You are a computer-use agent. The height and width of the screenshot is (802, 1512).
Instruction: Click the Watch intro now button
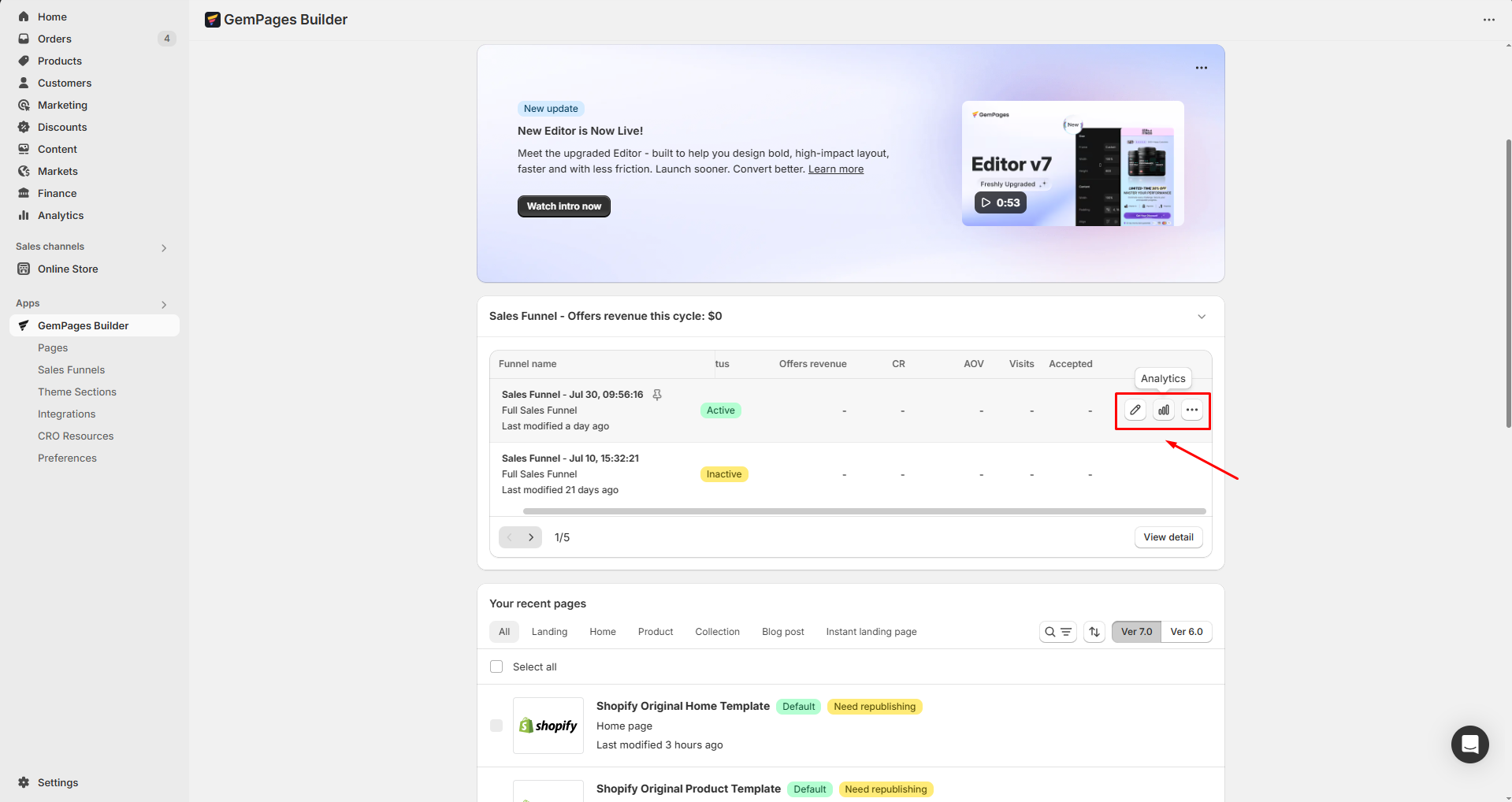(563, 206)
